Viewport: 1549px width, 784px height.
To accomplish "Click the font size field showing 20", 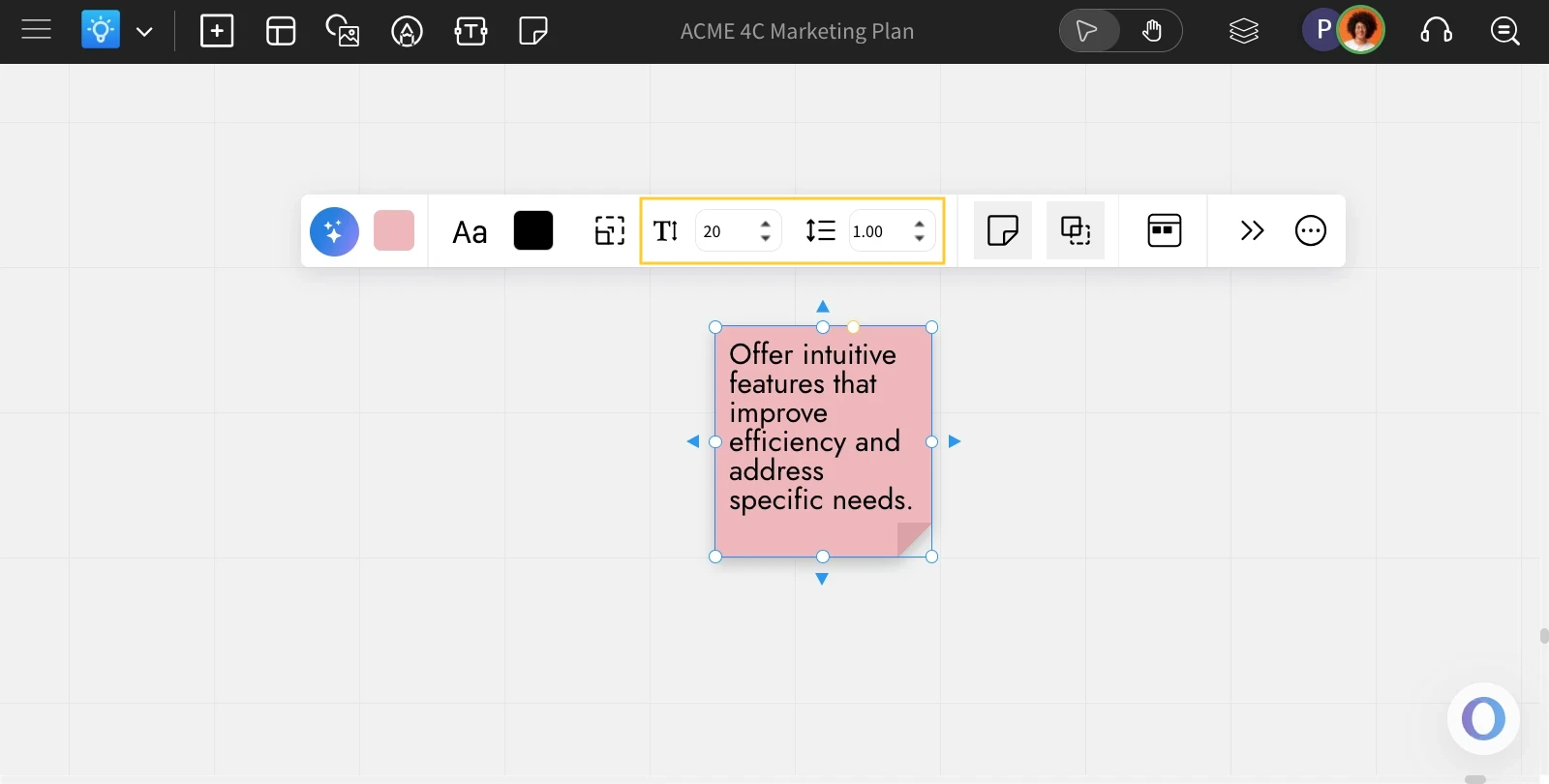I will click(x=725, y=231).
